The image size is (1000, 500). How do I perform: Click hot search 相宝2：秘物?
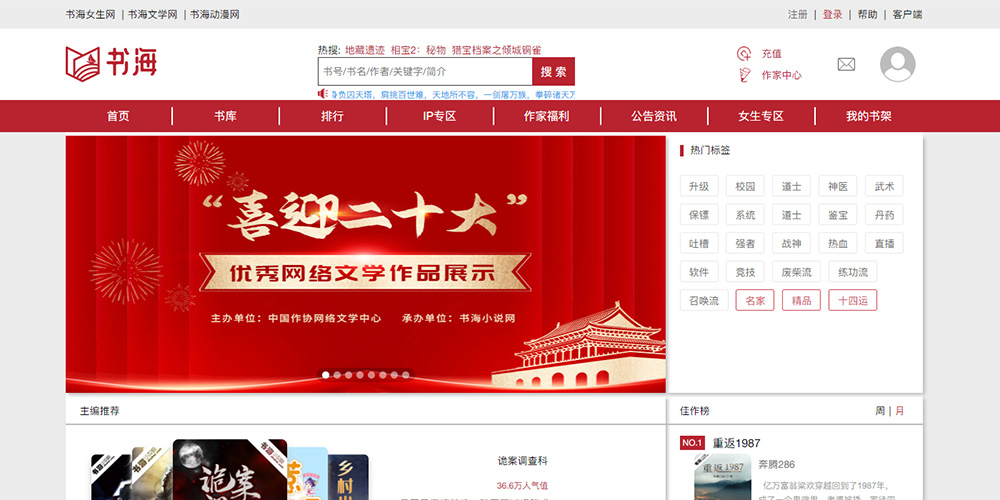[x=418, y=50]
